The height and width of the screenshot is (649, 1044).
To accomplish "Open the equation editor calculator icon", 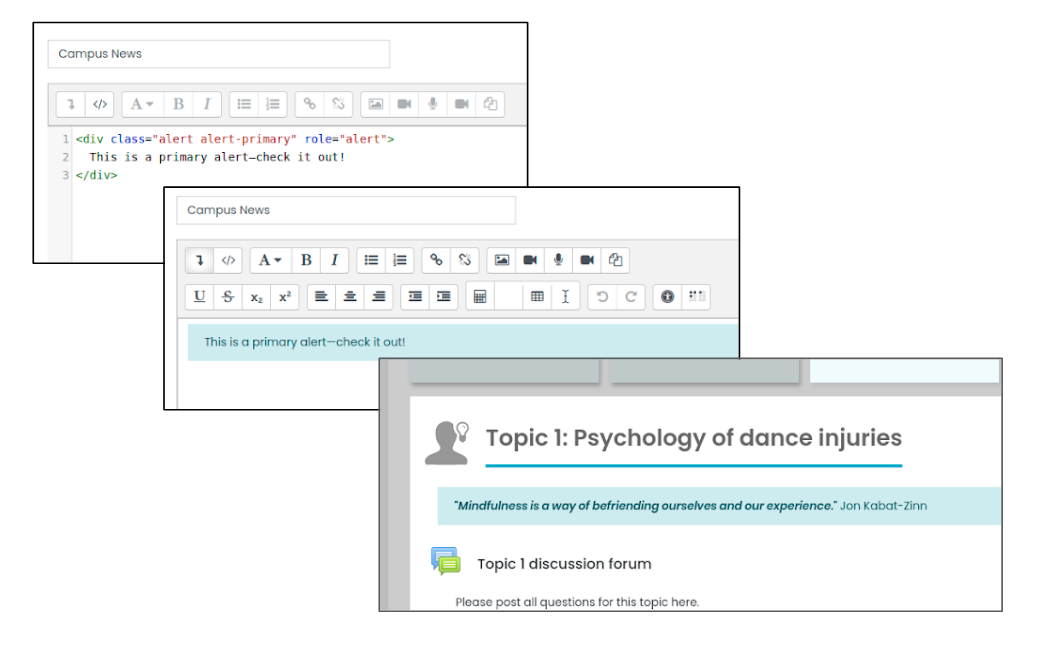I will 480,297.
